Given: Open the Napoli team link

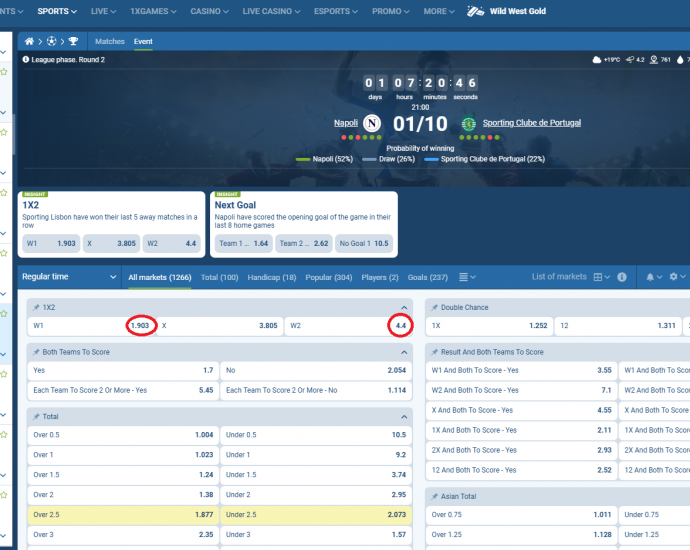Looking at the screenshot, I should pyautogui.click(x=345, y=123).
